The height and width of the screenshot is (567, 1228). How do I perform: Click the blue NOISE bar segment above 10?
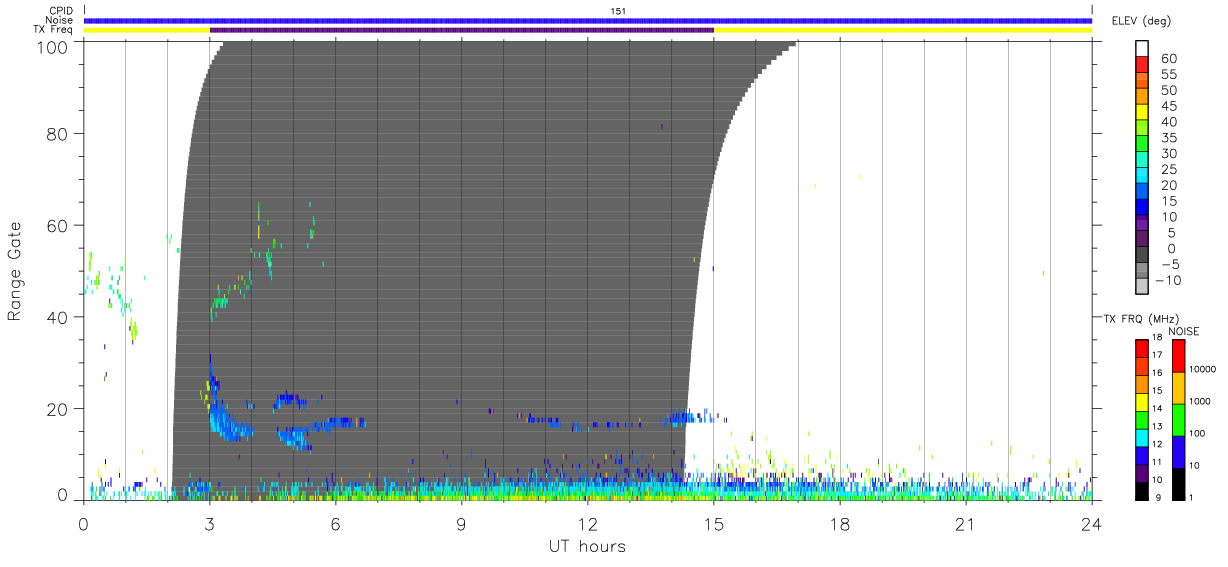click(1178, 451)
